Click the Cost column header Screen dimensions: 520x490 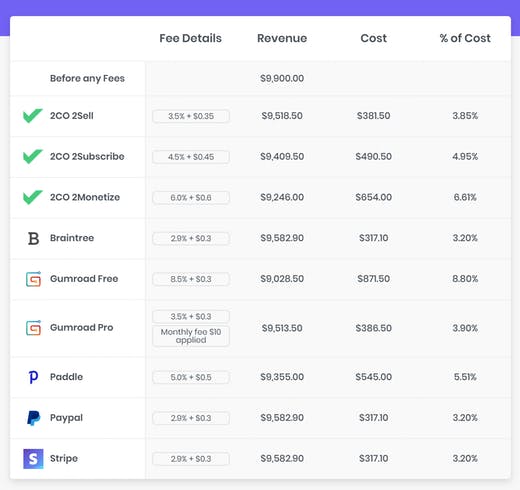click(x=374, y=38)
